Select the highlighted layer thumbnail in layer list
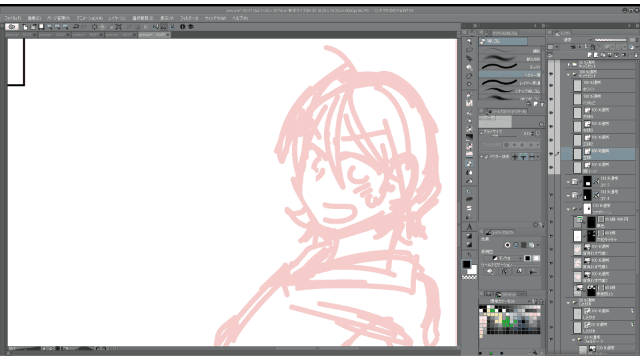This screenshot has height=360, width=640. pyautogui.click(x=577, y=154)
